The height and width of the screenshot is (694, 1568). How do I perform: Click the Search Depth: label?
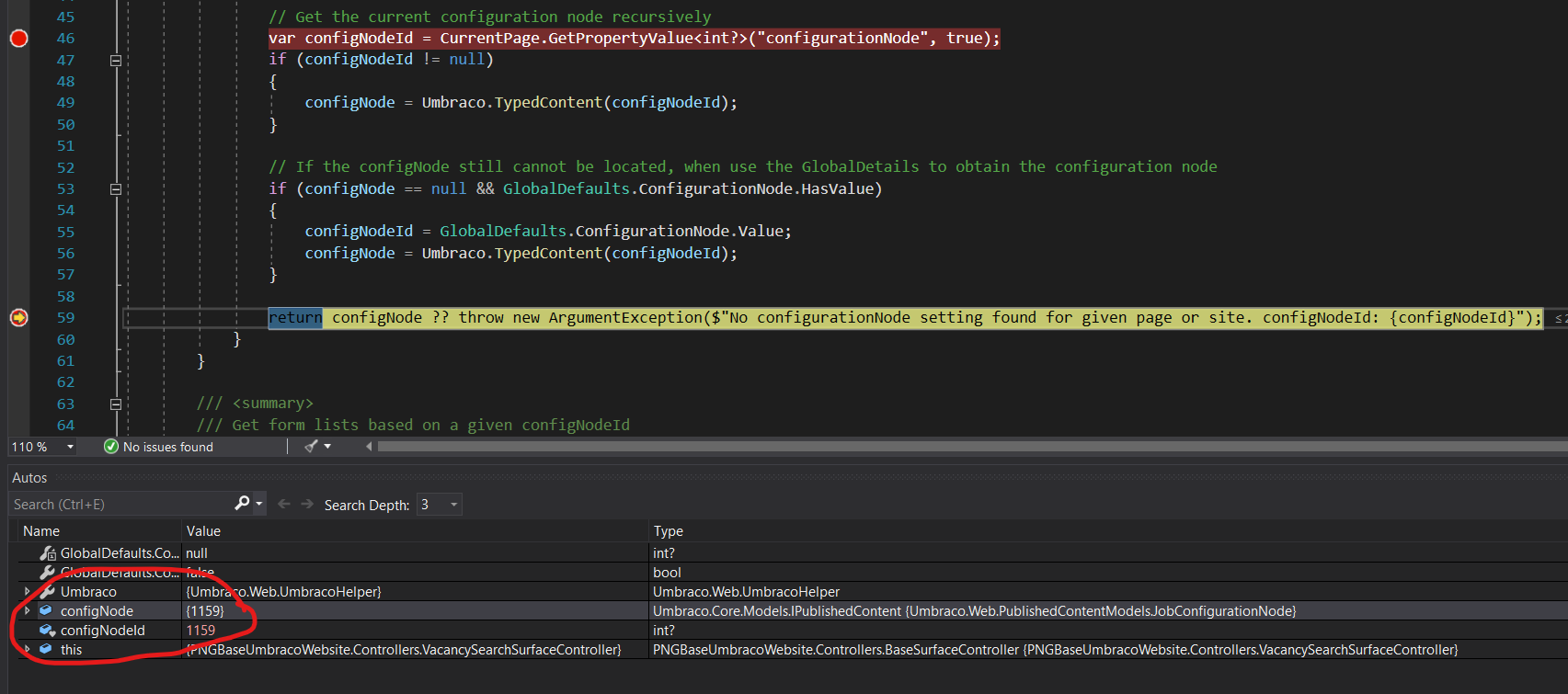coord(367,505)
